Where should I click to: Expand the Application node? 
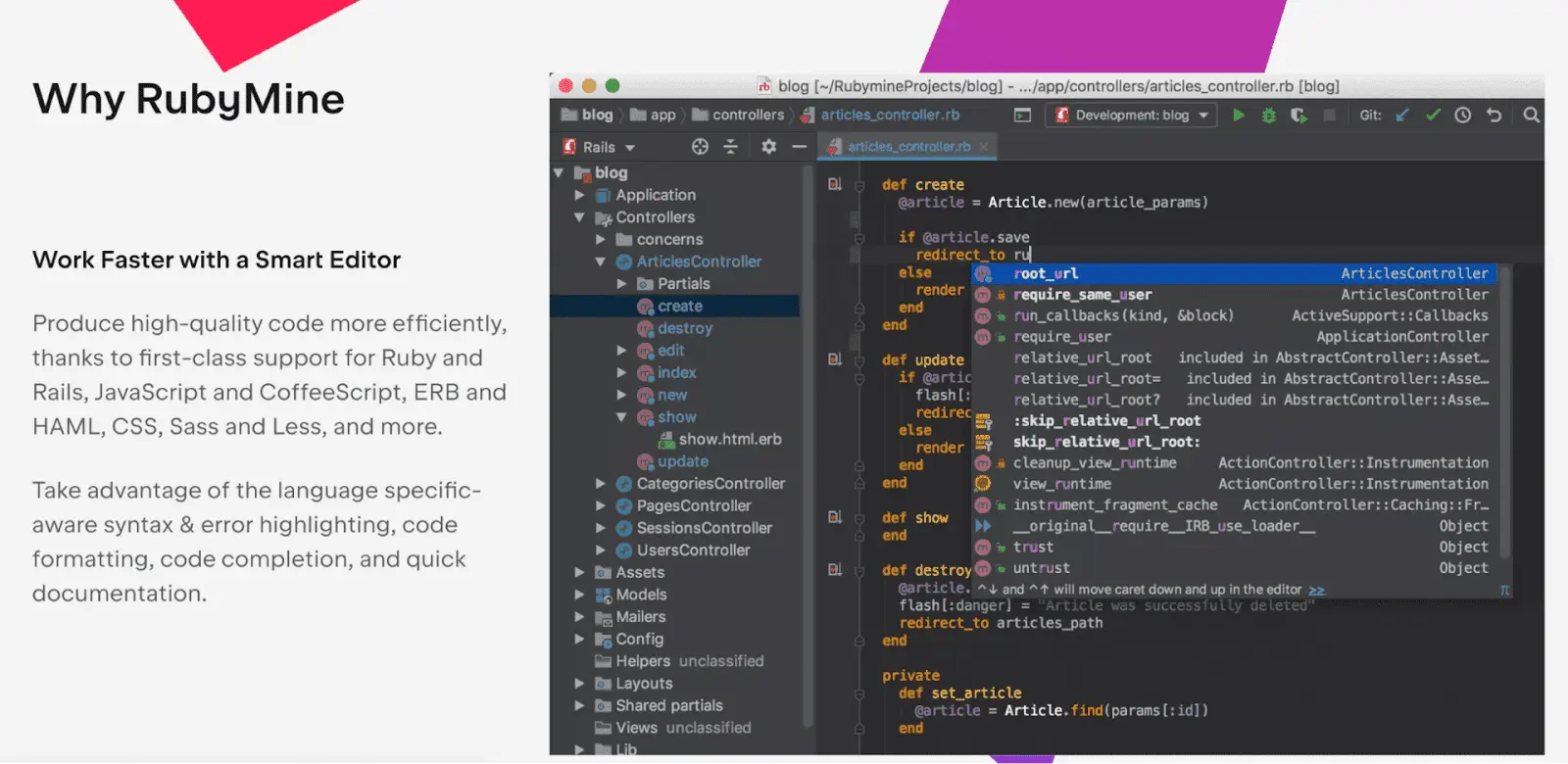tap(579, 195)
